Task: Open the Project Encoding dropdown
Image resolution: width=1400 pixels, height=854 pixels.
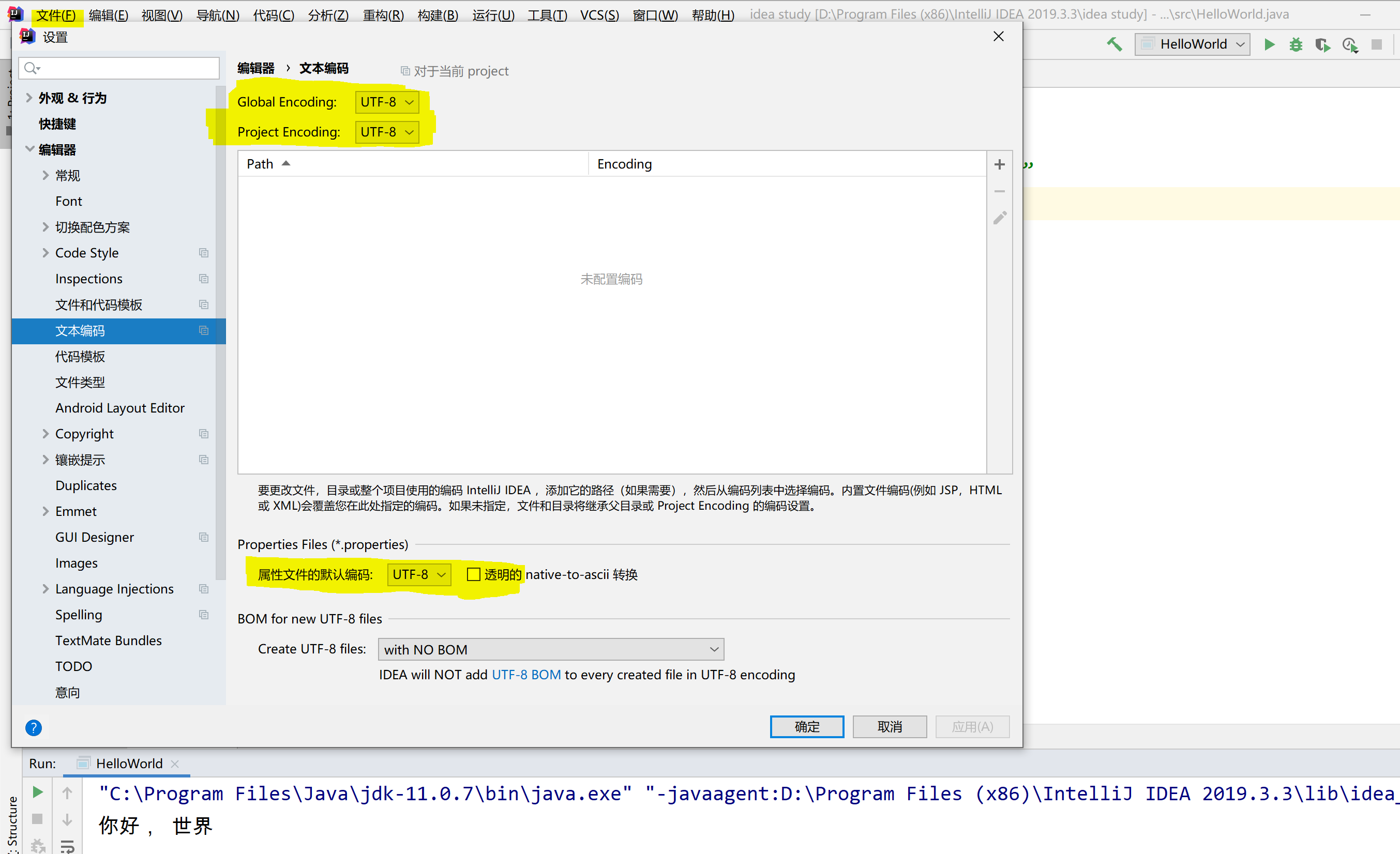Action: (x=387, y=132)
